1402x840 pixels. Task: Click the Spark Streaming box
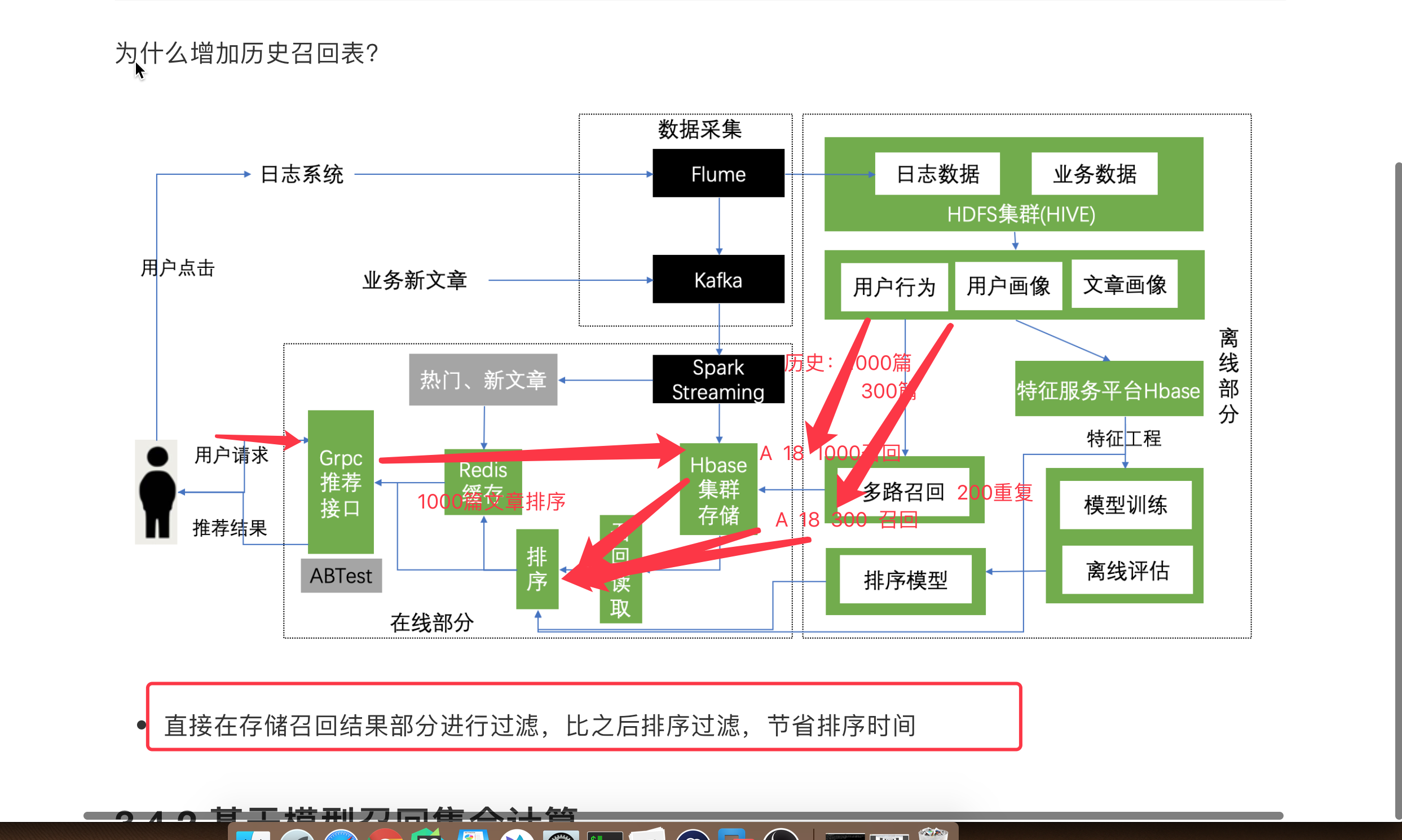click(718, 379)
